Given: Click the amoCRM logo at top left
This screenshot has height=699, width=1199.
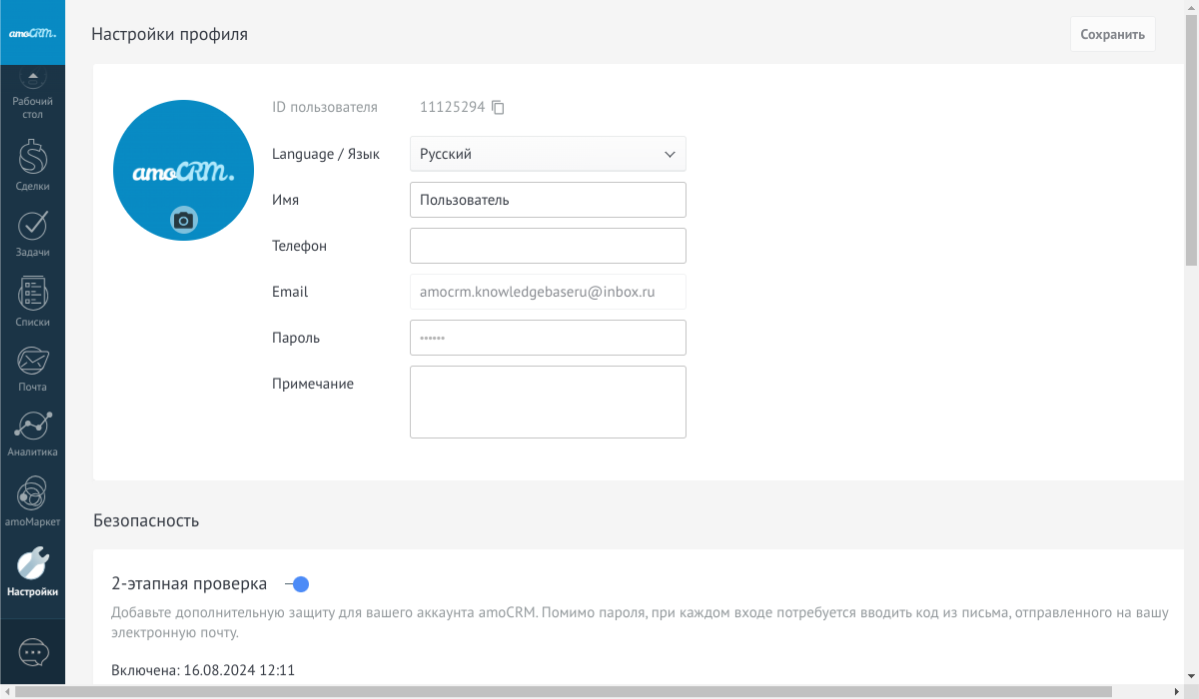Looking at the screenshot, I should click(x=33, y=33).
